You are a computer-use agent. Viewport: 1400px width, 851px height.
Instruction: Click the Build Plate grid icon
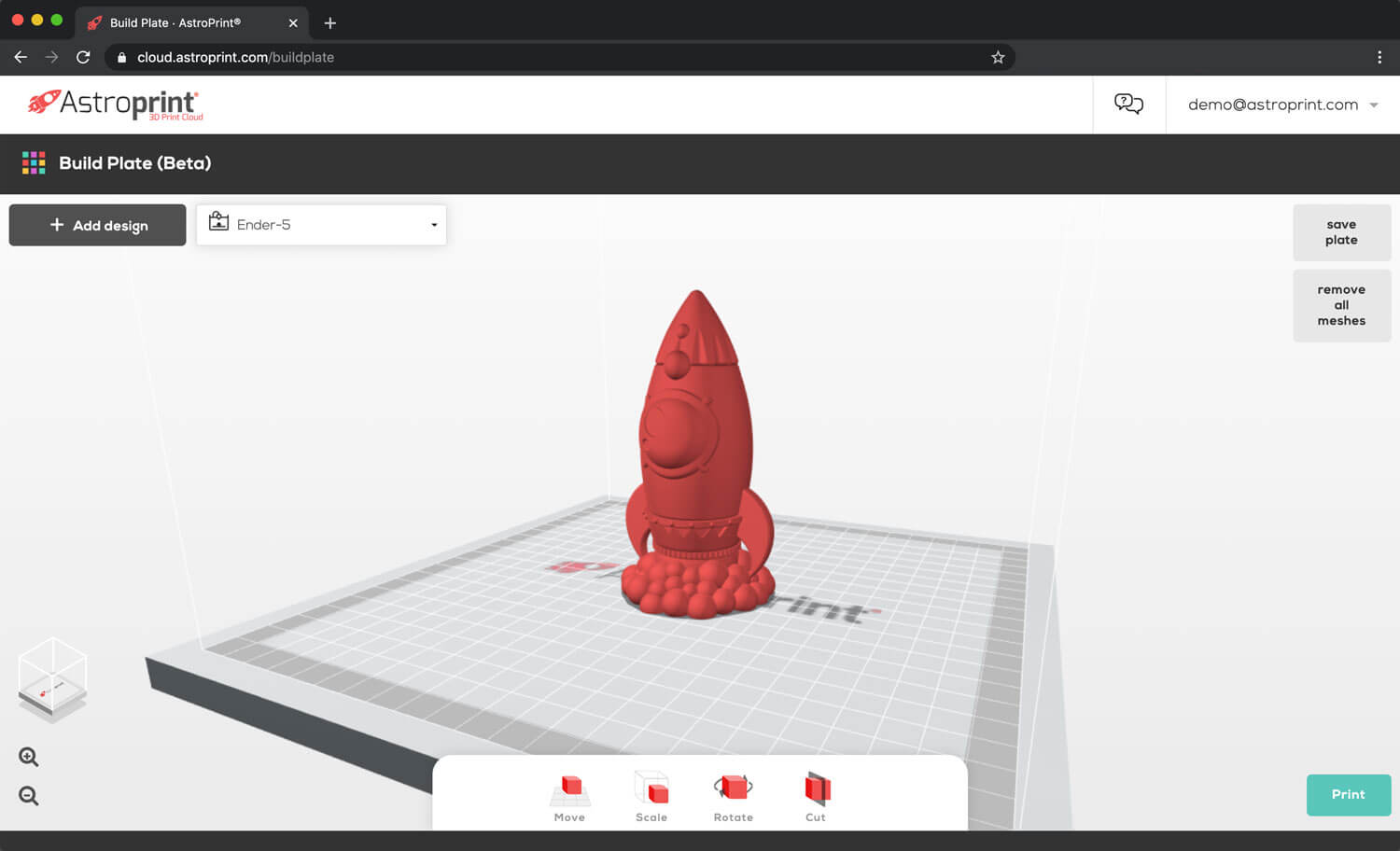[x=34, y=162]
